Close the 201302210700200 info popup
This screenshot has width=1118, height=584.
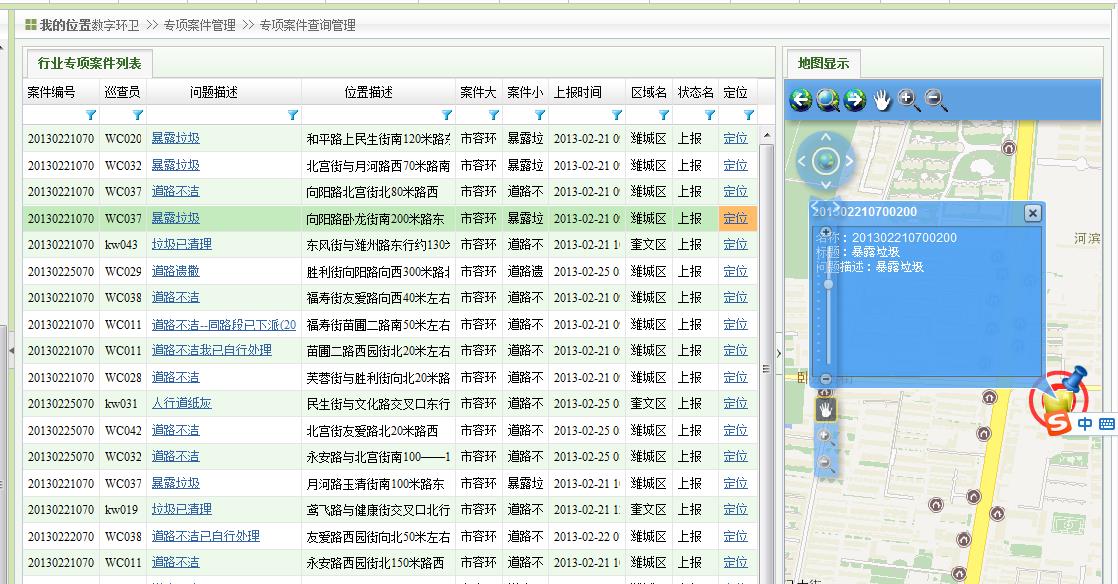click(1032, 212)
